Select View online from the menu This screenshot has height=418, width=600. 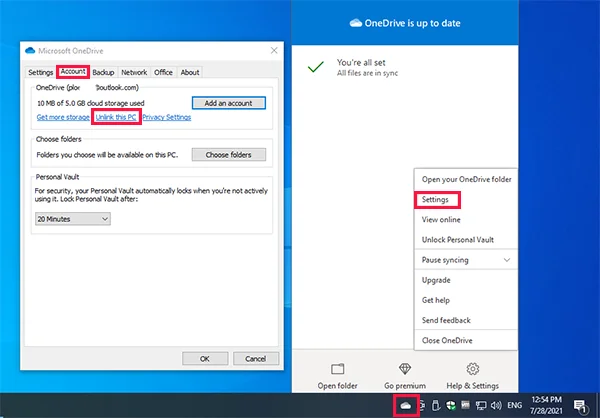[x=466, y=219]
